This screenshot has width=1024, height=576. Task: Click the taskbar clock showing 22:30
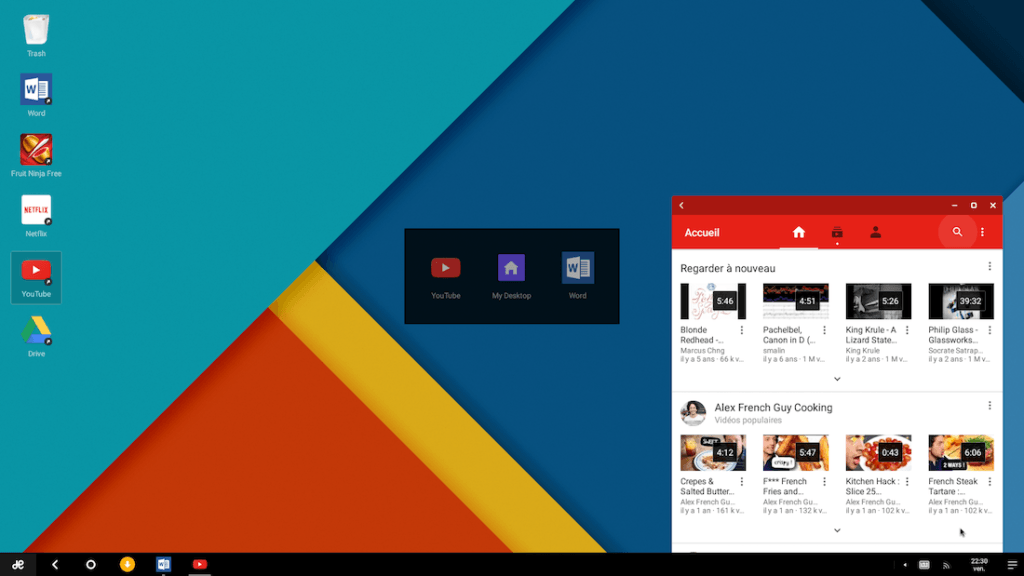coord(979,565)
